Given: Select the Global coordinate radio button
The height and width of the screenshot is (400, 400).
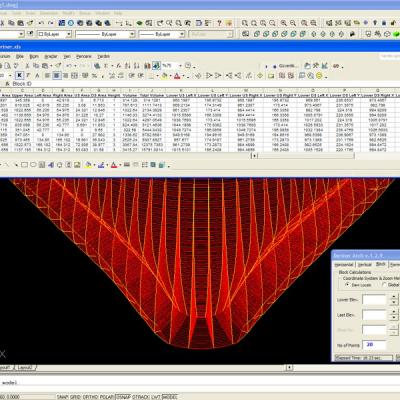Looking at the screenshot, I should [x=384, y=285].
